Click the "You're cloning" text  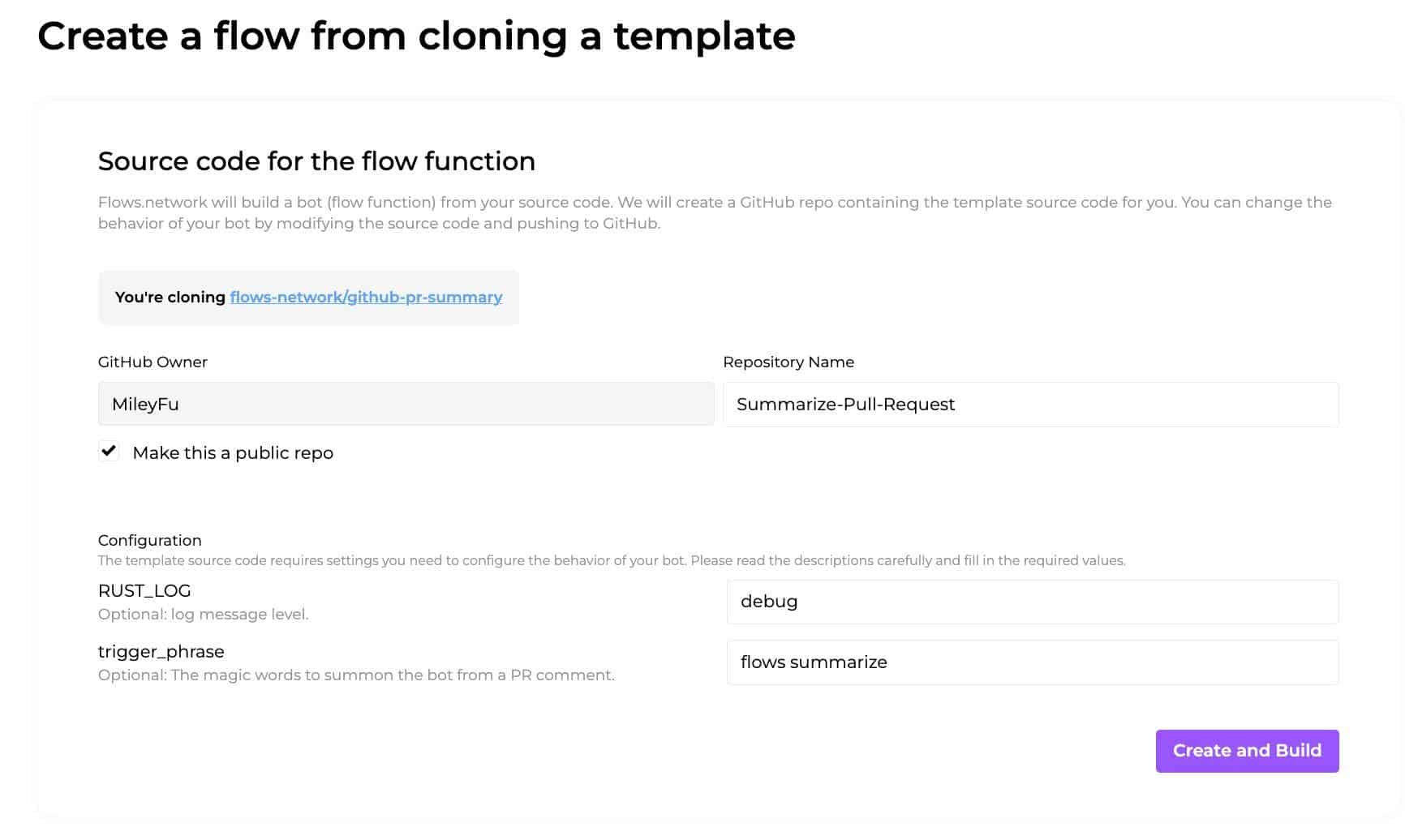coord(170,298)
